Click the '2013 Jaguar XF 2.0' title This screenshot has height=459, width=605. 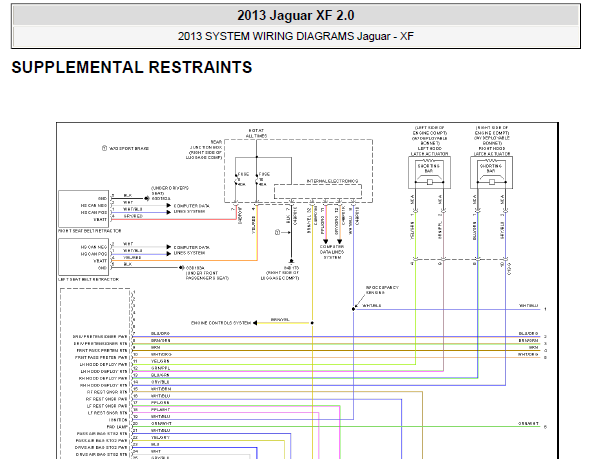(296, 15)
